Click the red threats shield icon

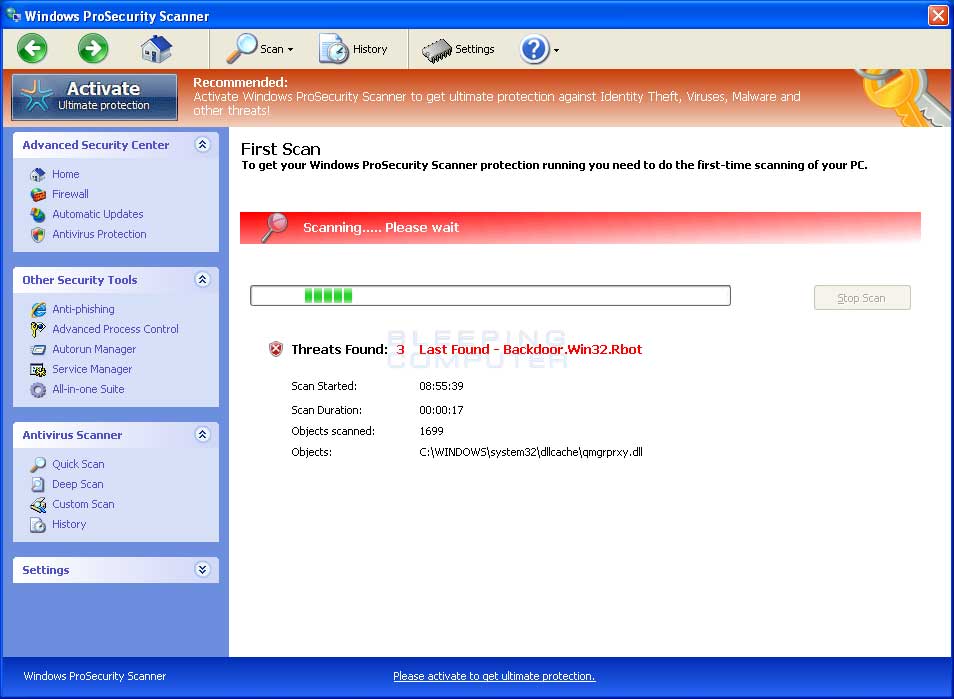pyautogui.click(x=276, y=349)
